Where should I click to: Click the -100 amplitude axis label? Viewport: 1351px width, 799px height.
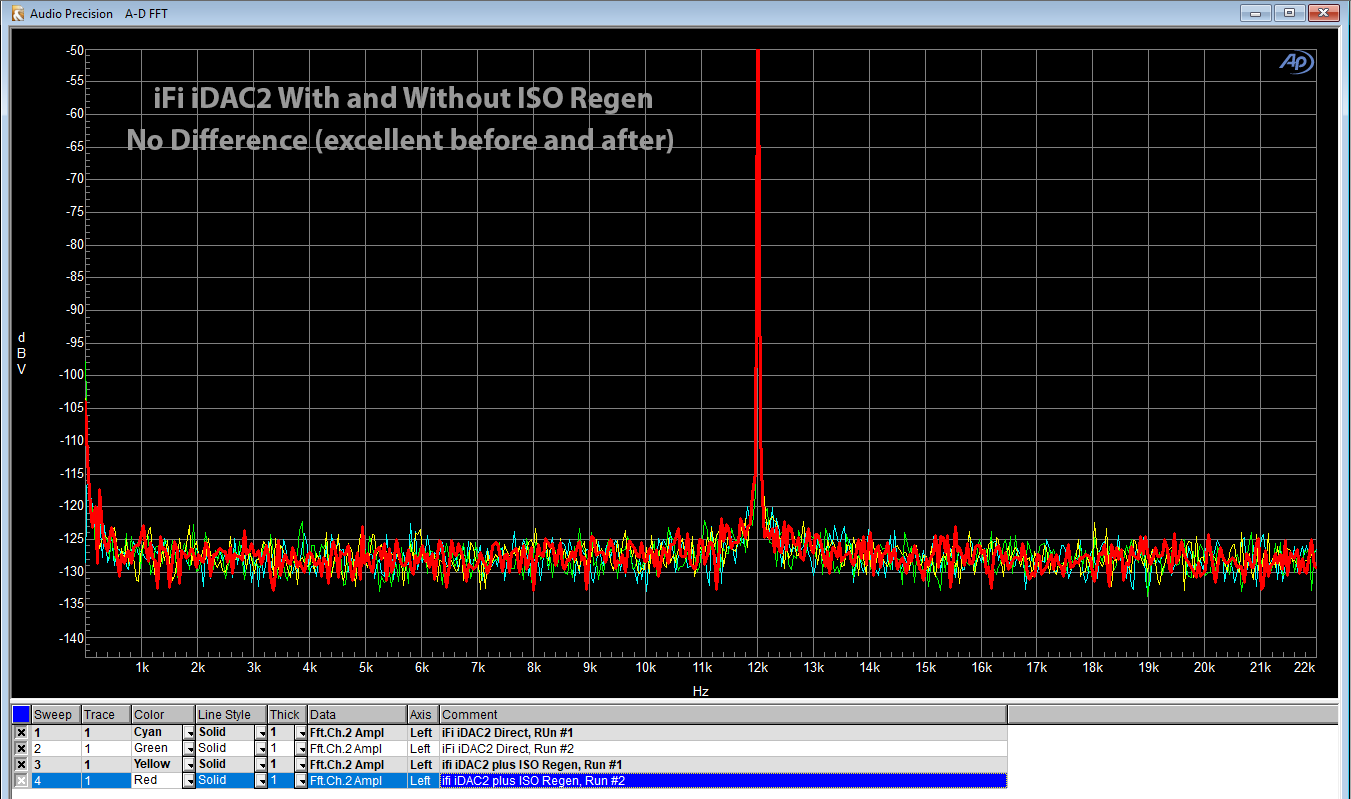72,375
